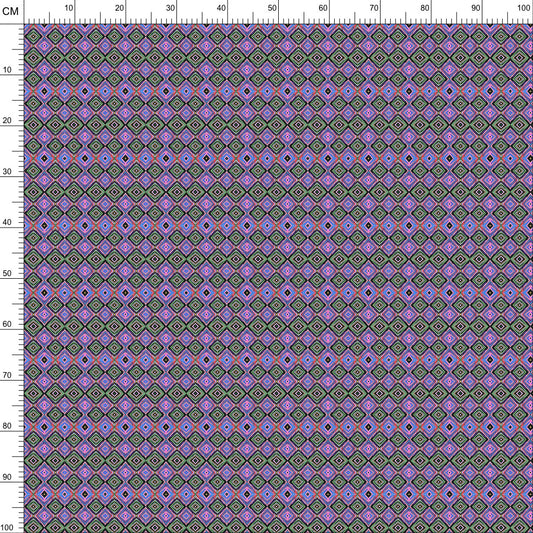The image size is (533, 533).
Task: Click the 90 label on vertical ruler
Action: click(x=7, y=477)
